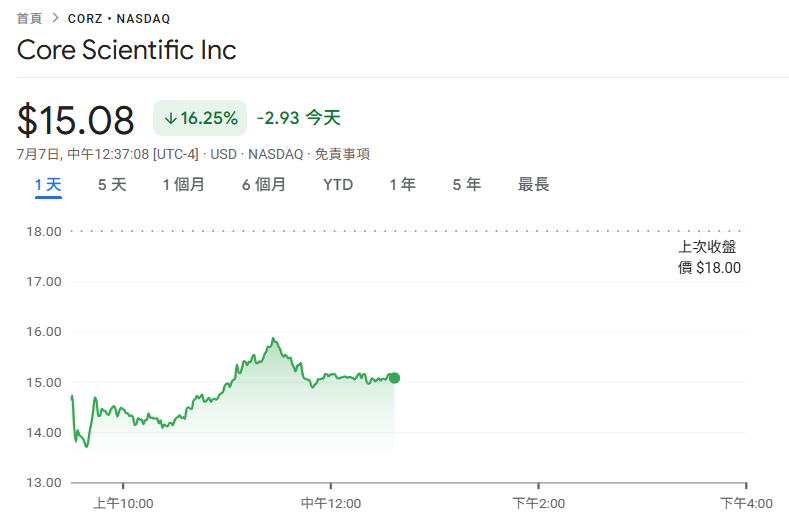Click the breadcrumb chevron after 首頁
Viewport: 789px width, 529px height.
click(56, 18)
